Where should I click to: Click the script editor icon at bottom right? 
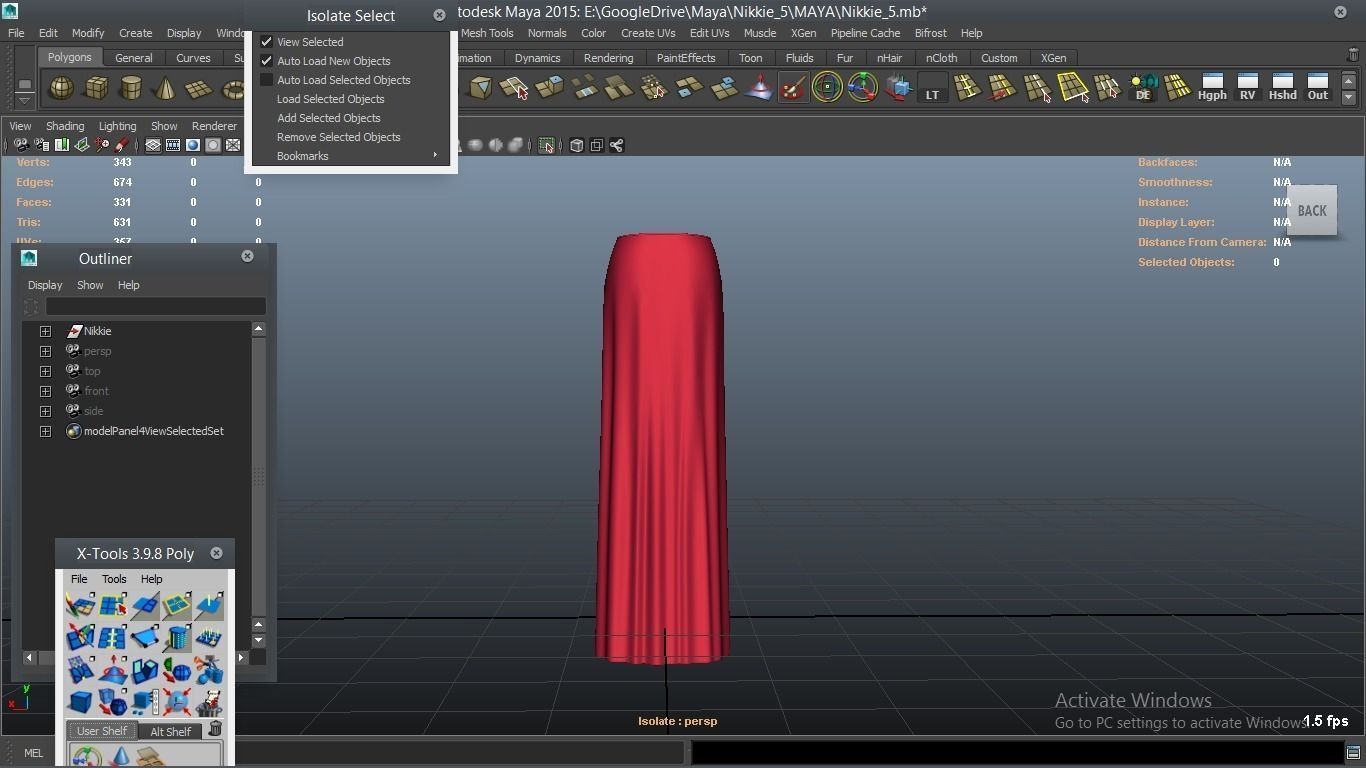point(1353,752)
